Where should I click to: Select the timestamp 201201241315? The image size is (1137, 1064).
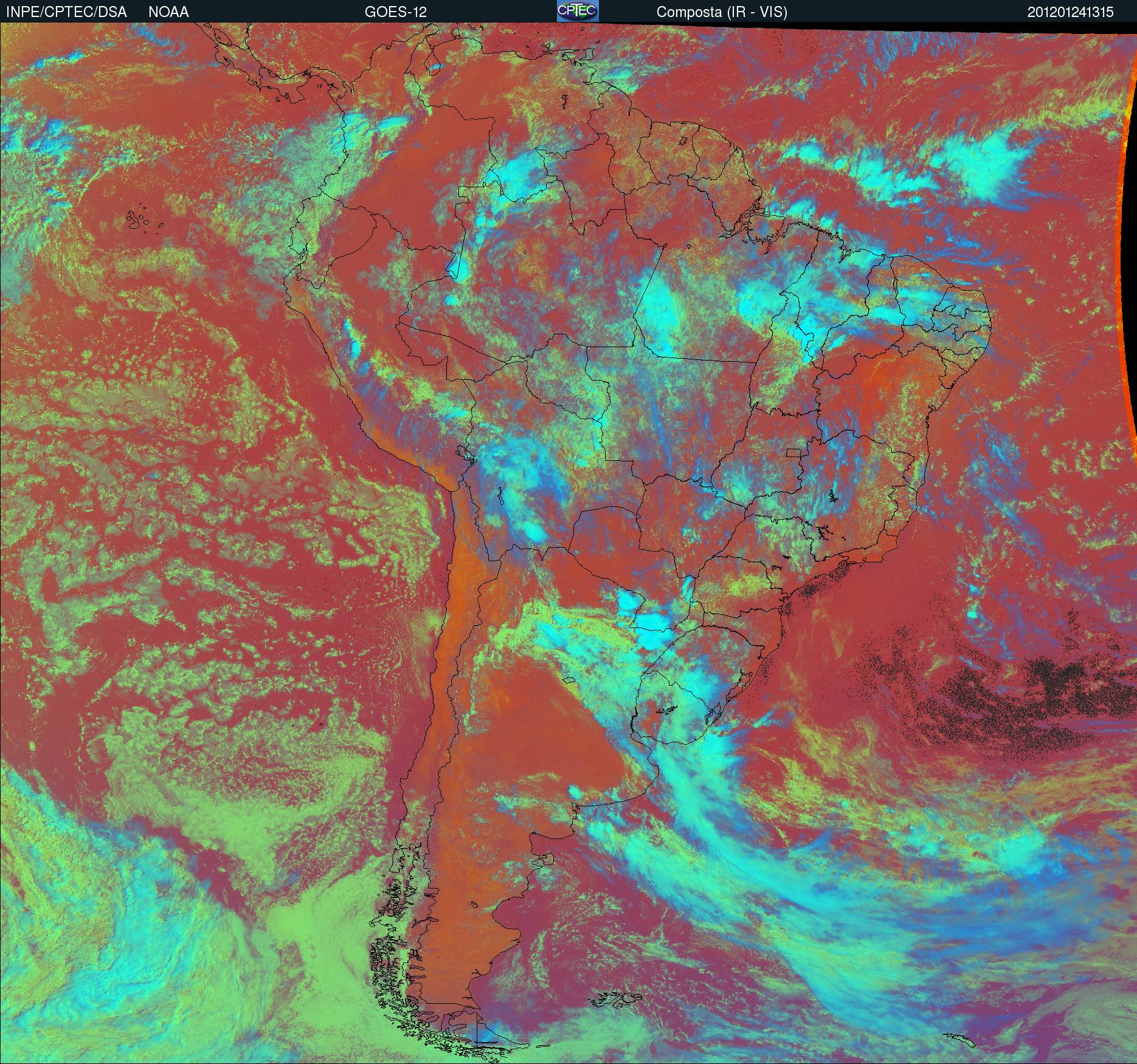[1071, 12]
